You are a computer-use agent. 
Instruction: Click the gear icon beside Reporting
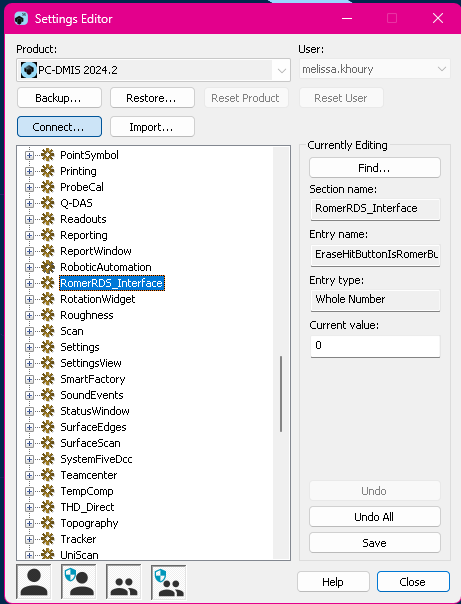click(48, 235)
